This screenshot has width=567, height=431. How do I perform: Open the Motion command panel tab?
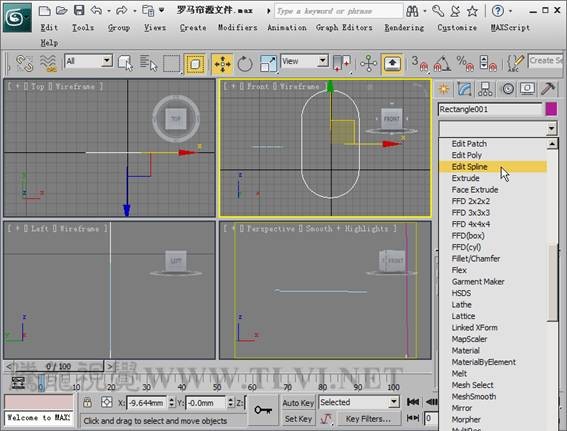click(508, 89)
